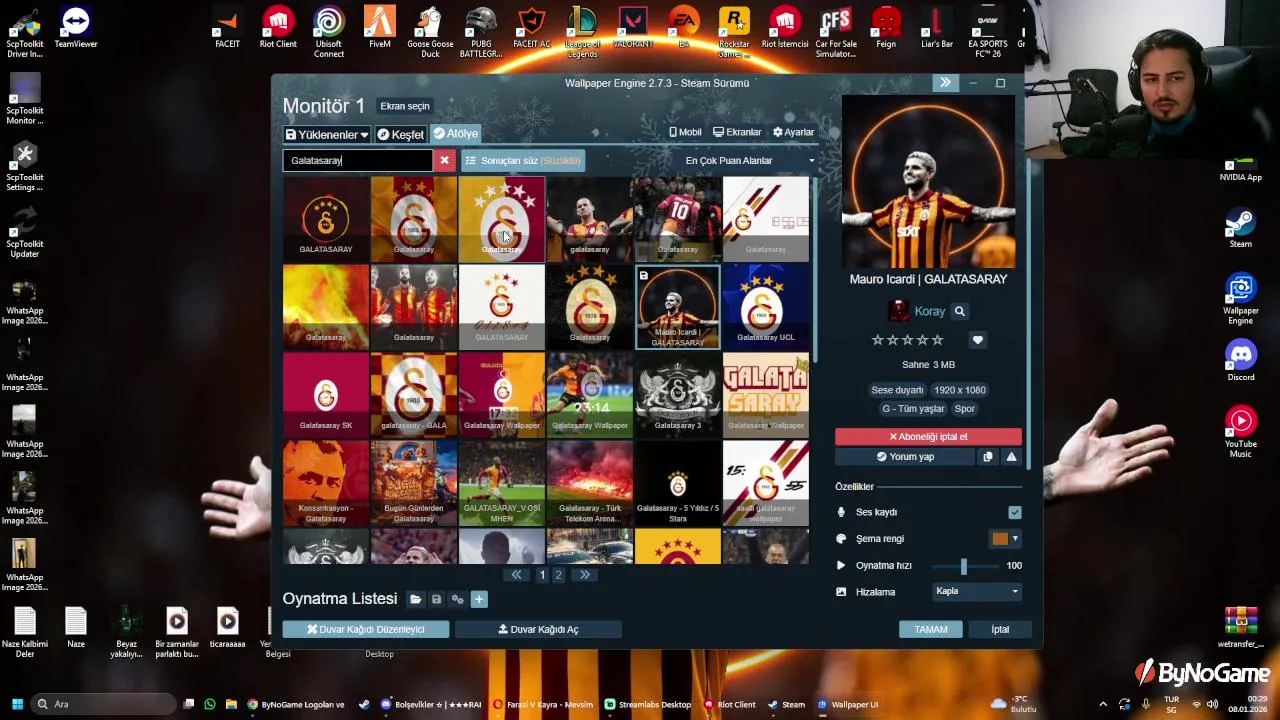Save playlist using the floppy disk icon
Image resolution: width=1280 pixels, height=720 pixels.
(436, 599)
